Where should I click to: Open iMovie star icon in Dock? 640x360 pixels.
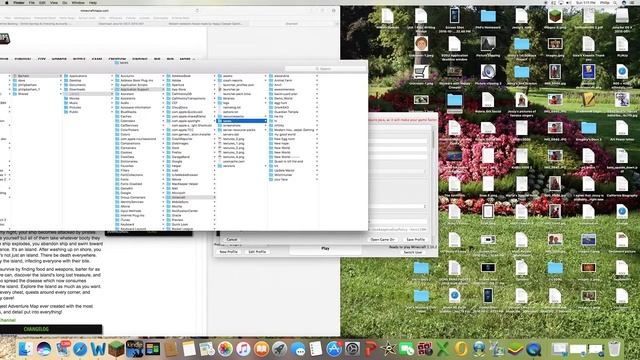coord(389,349)
